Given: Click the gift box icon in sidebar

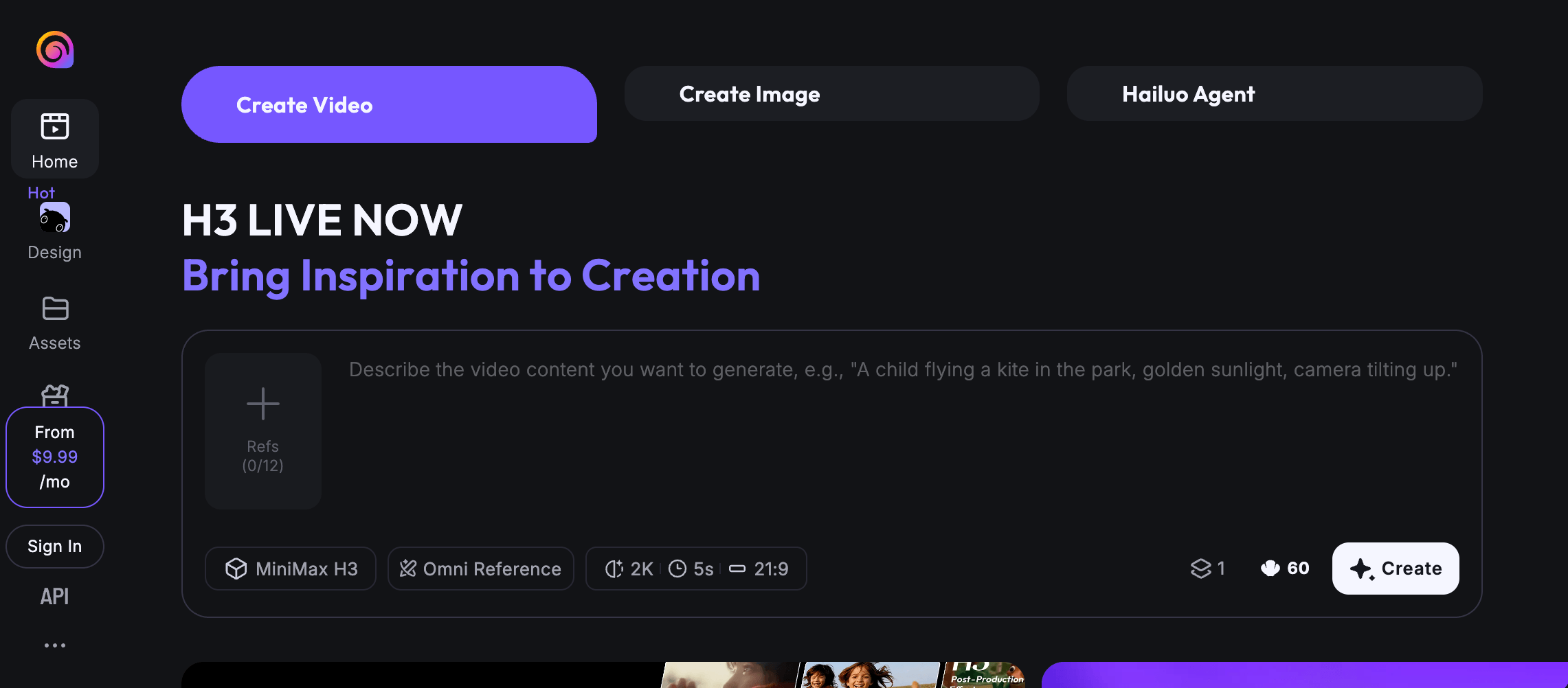Looking at the screenshot, I should pos(55,395).
